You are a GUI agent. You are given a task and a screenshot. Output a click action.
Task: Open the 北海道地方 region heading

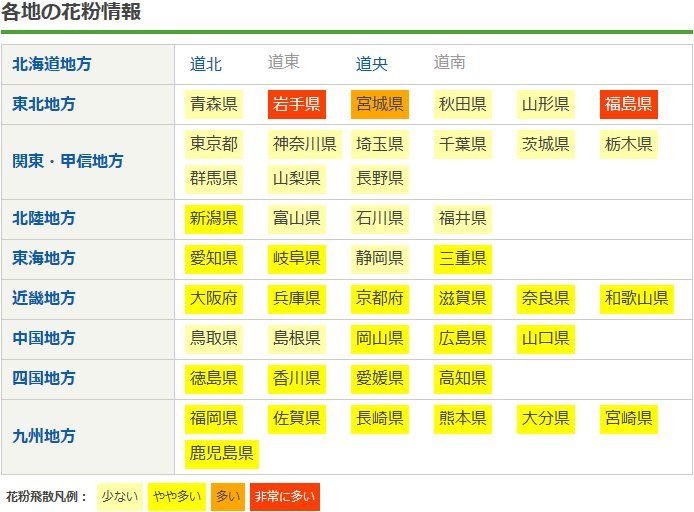click(51, 64)
